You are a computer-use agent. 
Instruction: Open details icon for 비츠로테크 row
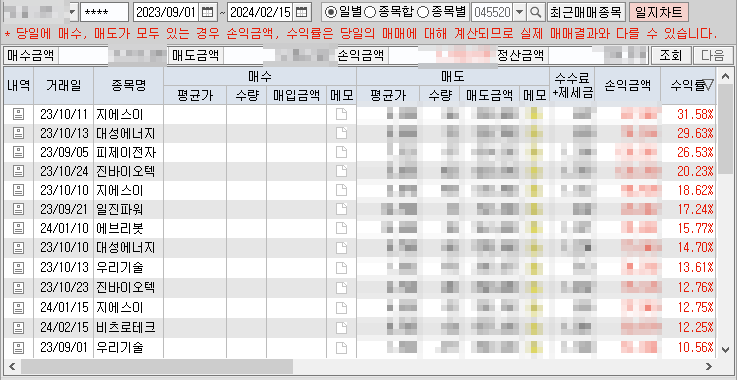coord(18,327)
